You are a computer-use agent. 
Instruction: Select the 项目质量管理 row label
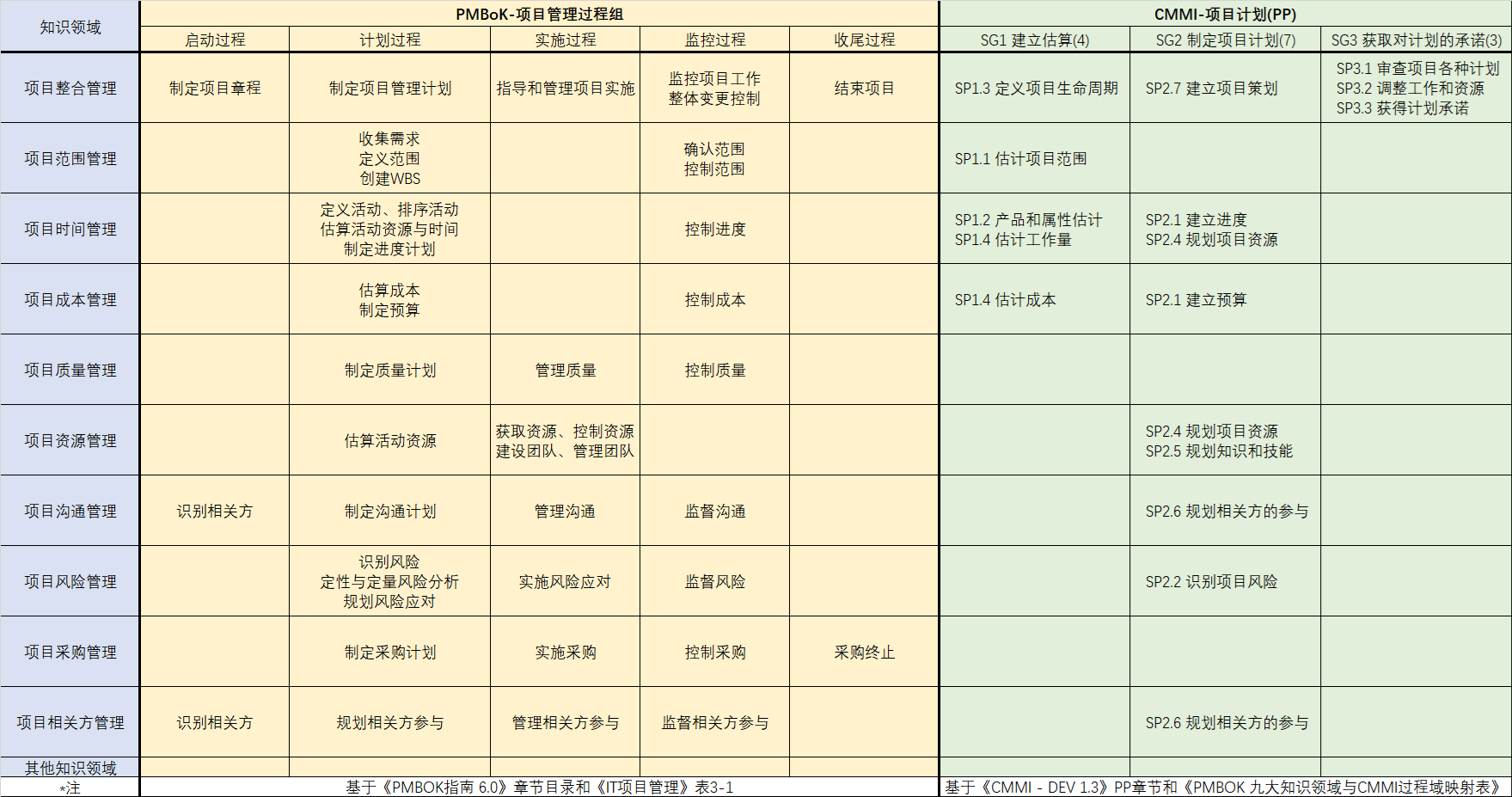coord(70,370)
